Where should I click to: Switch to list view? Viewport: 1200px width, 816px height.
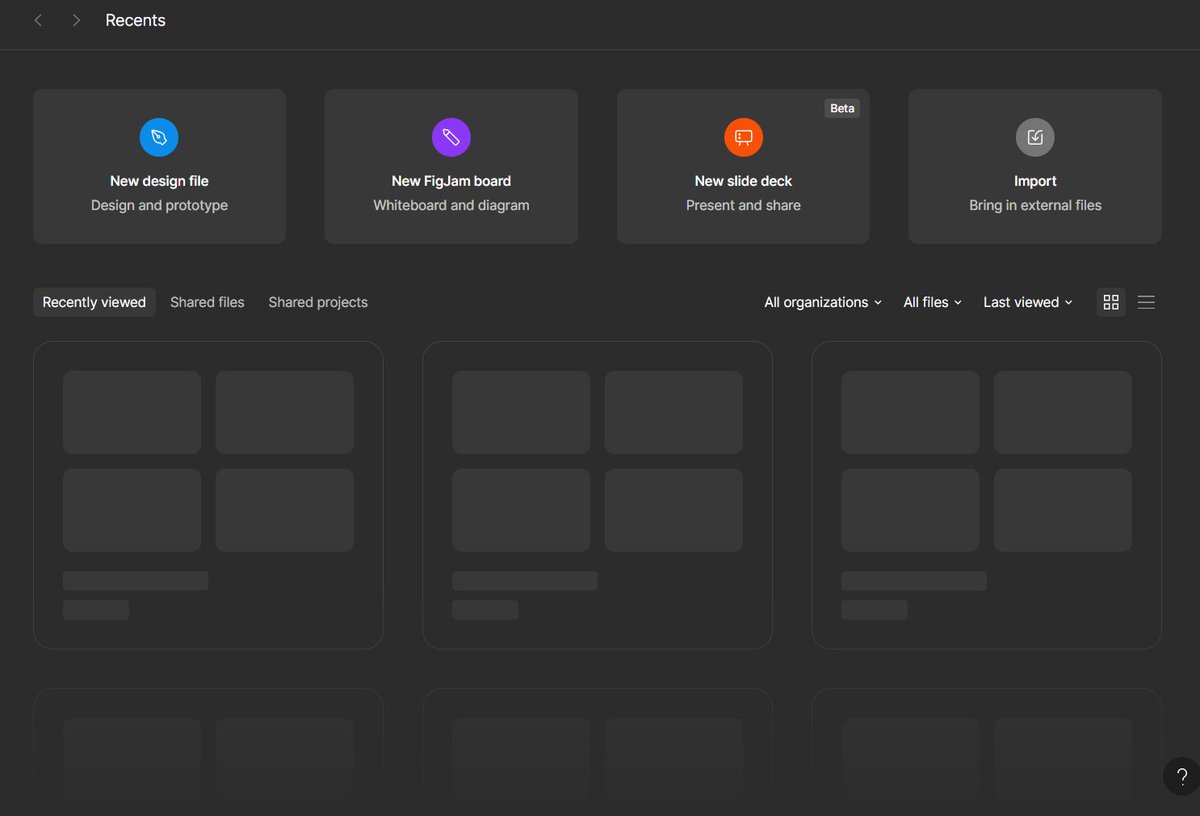pyautogui.click(x=1146, y=302)
